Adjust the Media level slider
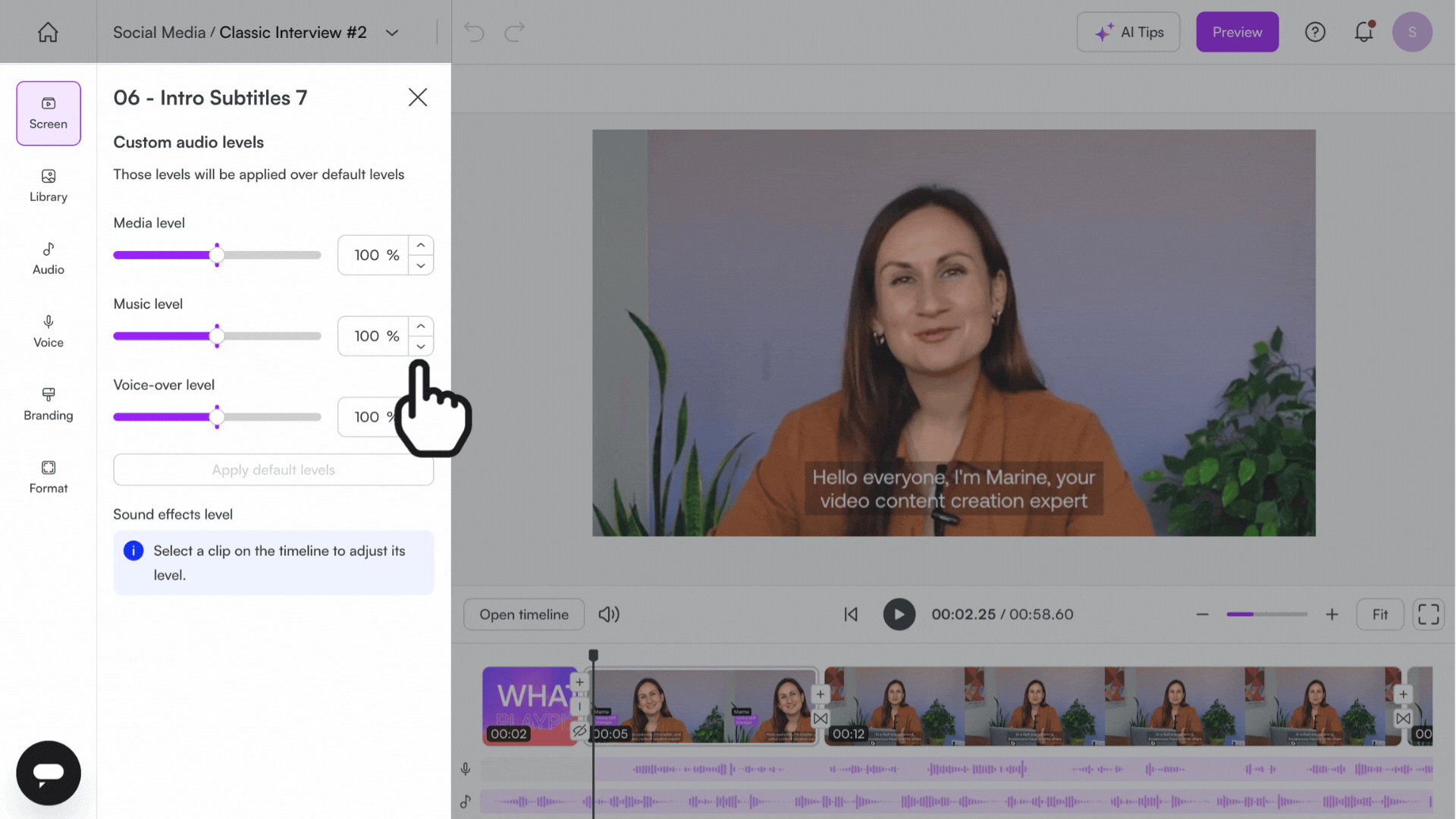Image resolution: width=1456 pixels, height=819 pixels. 217,255
